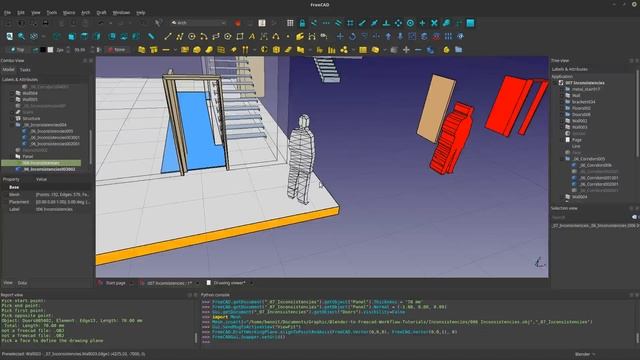The image size is (640, 360).
Task: Select the Draft Rectangle tool
Action: click(x=240, y=36)
